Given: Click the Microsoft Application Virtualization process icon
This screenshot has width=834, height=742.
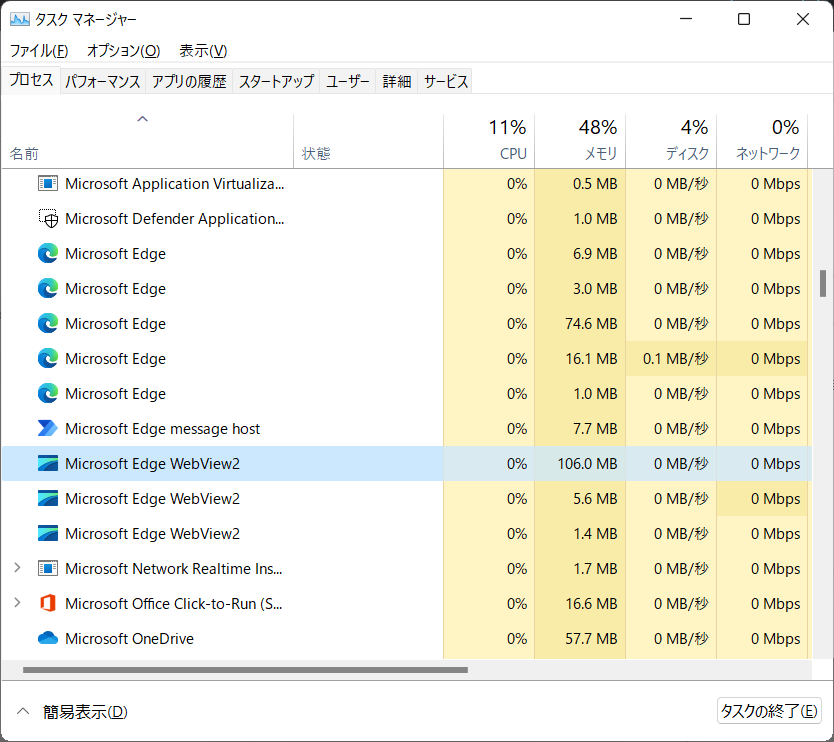Looking at the screenshot, I should [48, 184].
